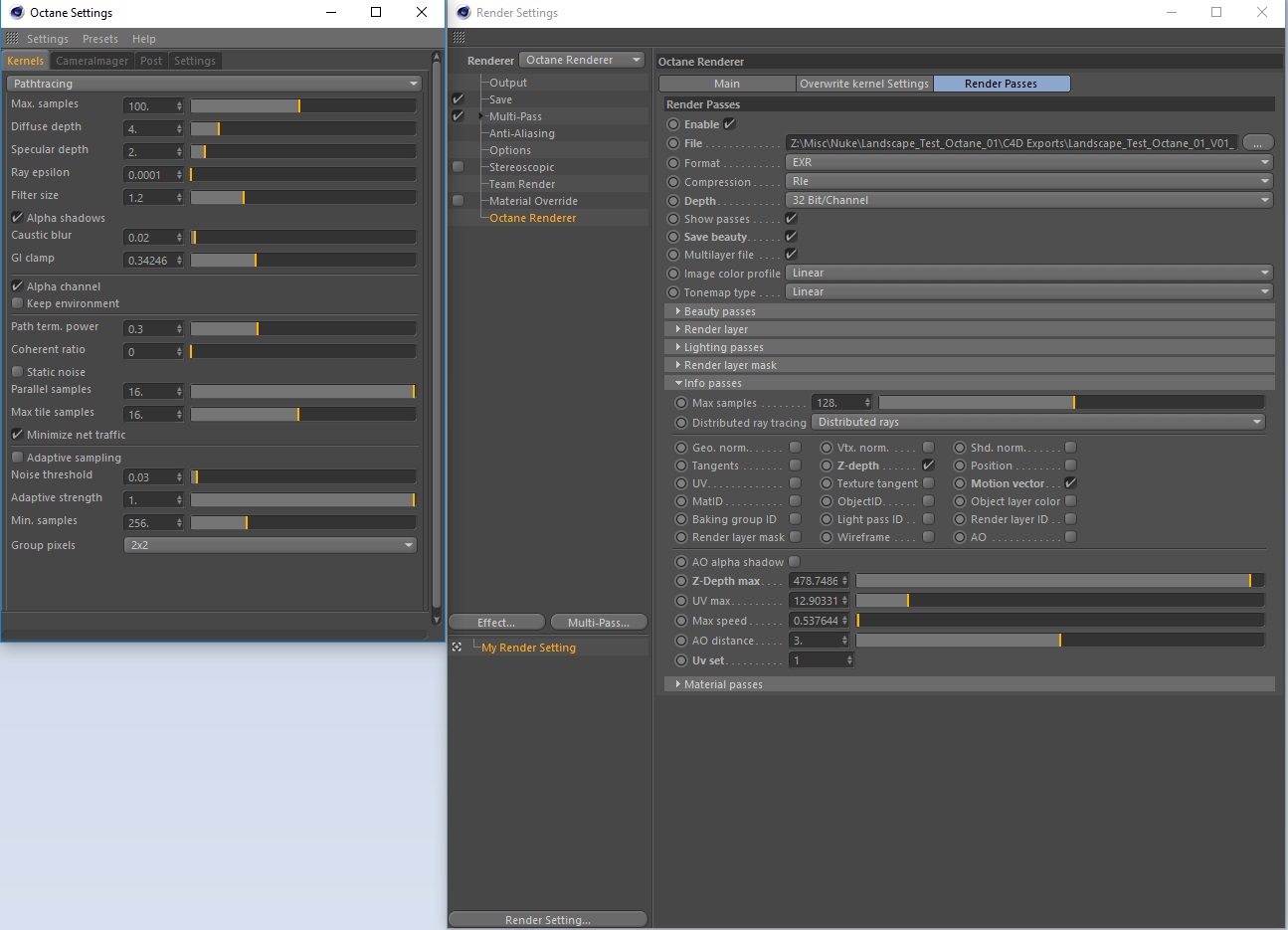Click the animation dot beside Z-depth pass
The image size is (1288, 930).
click(827, 465)
